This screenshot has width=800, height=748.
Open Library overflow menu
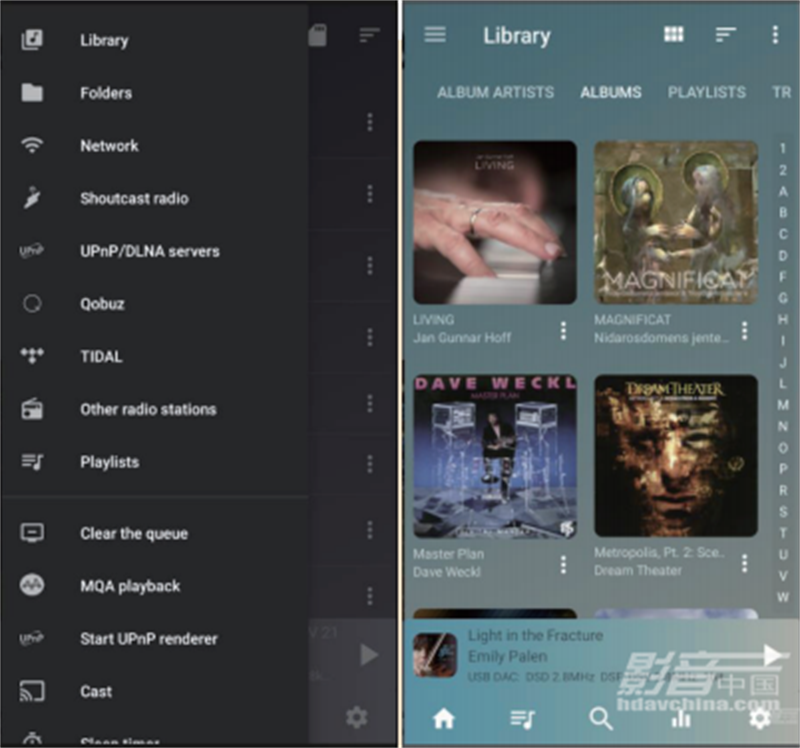[775, 35]
